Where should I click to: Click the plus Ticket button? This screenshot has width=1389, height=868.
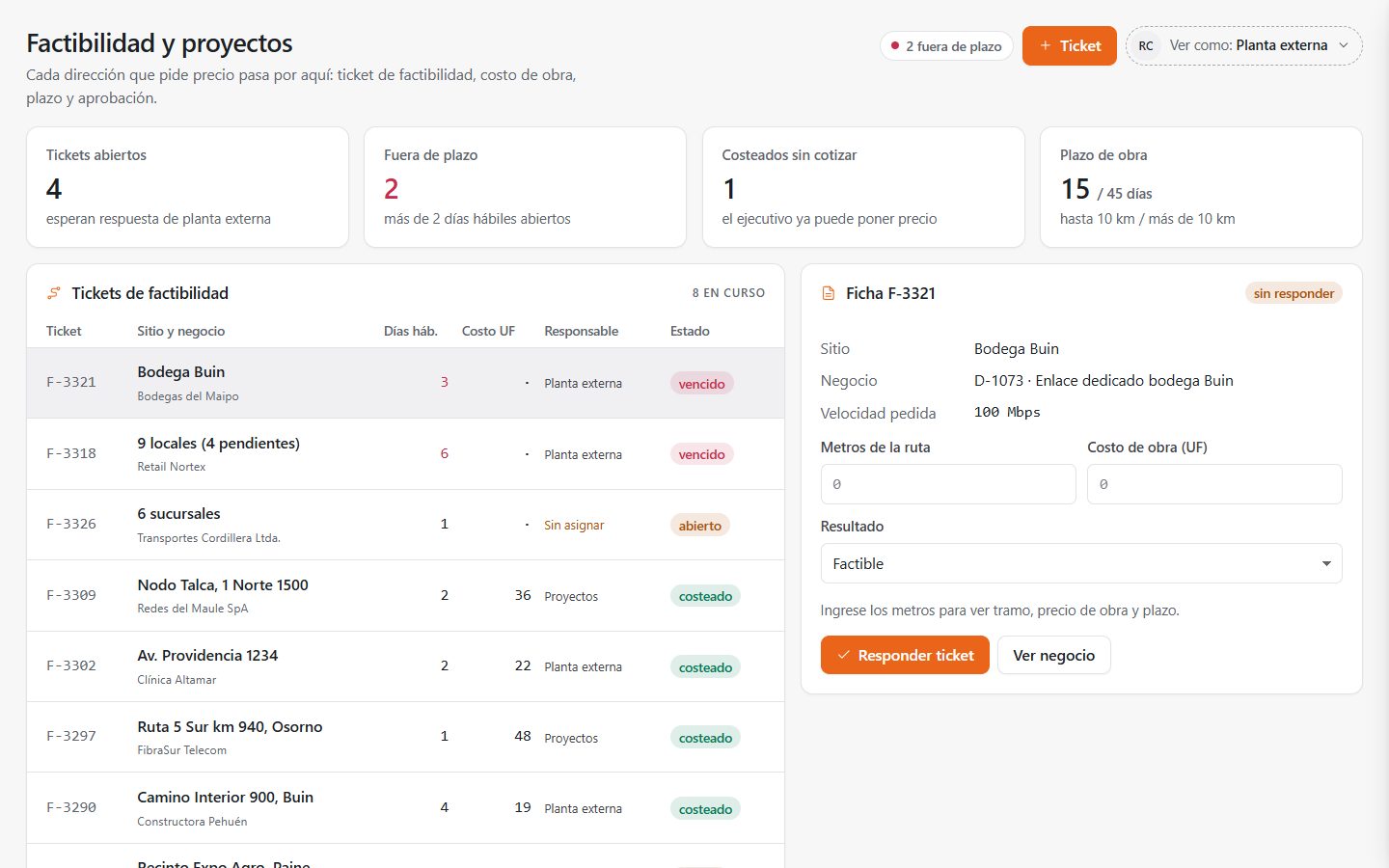[1070, 45]
